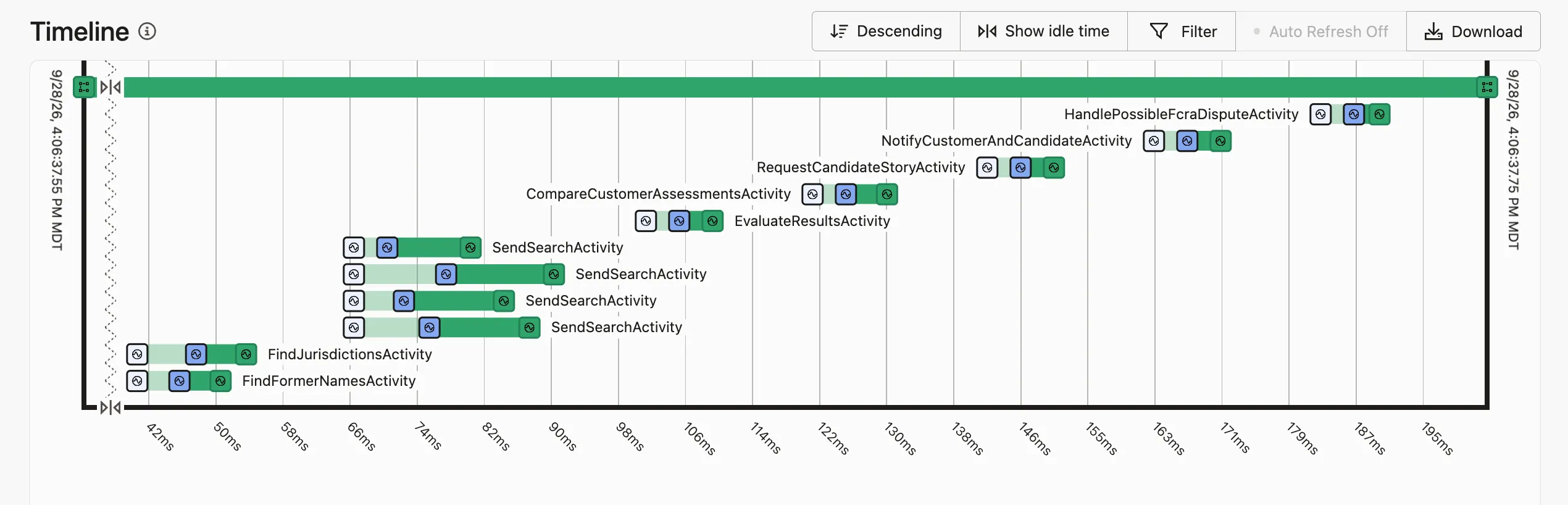
Task: Select the workflow execution green bar
Action: pos(800,87)
